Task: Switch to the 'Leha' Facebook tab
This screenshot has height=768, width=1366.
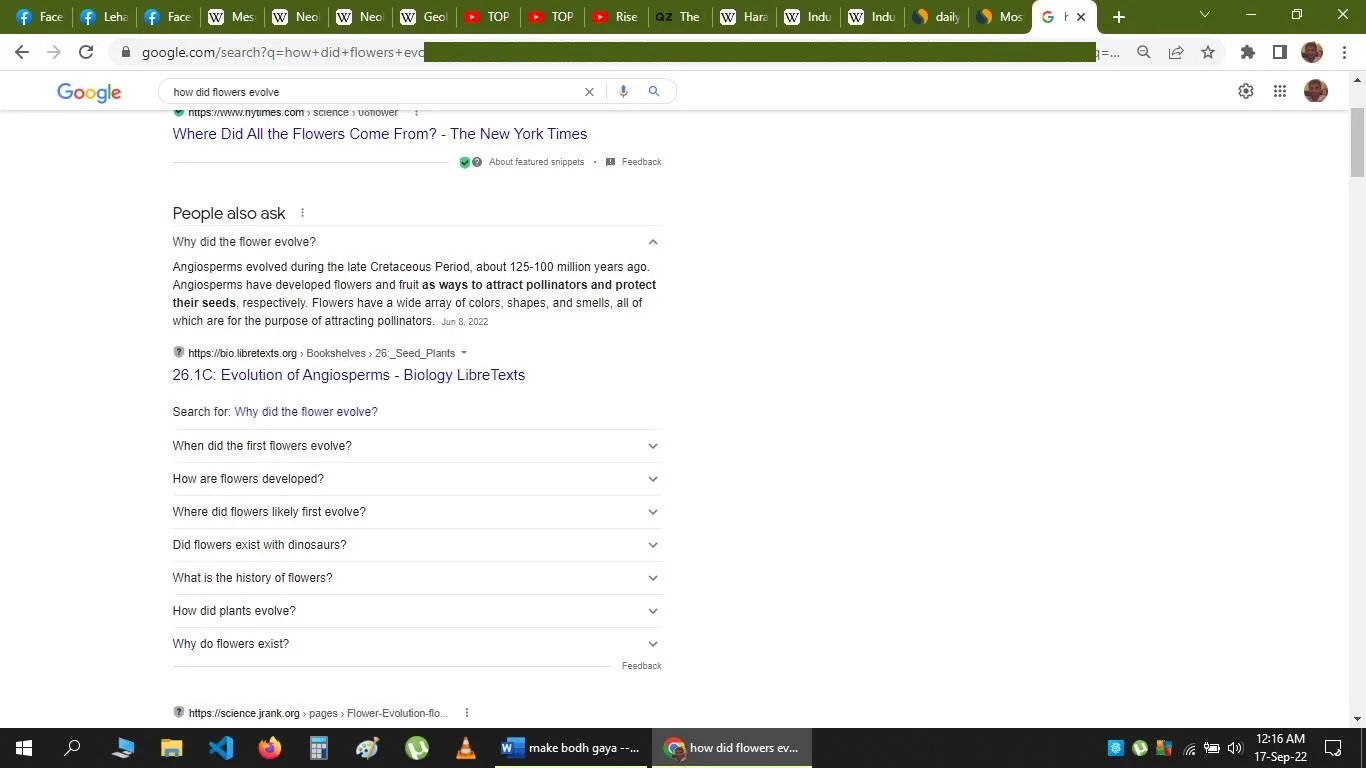Action: coord(104,17)
